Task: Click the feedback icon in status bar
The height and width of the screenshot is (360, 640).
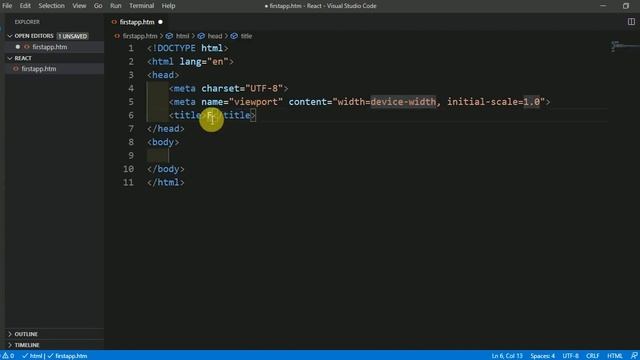Action: (634, 356)
